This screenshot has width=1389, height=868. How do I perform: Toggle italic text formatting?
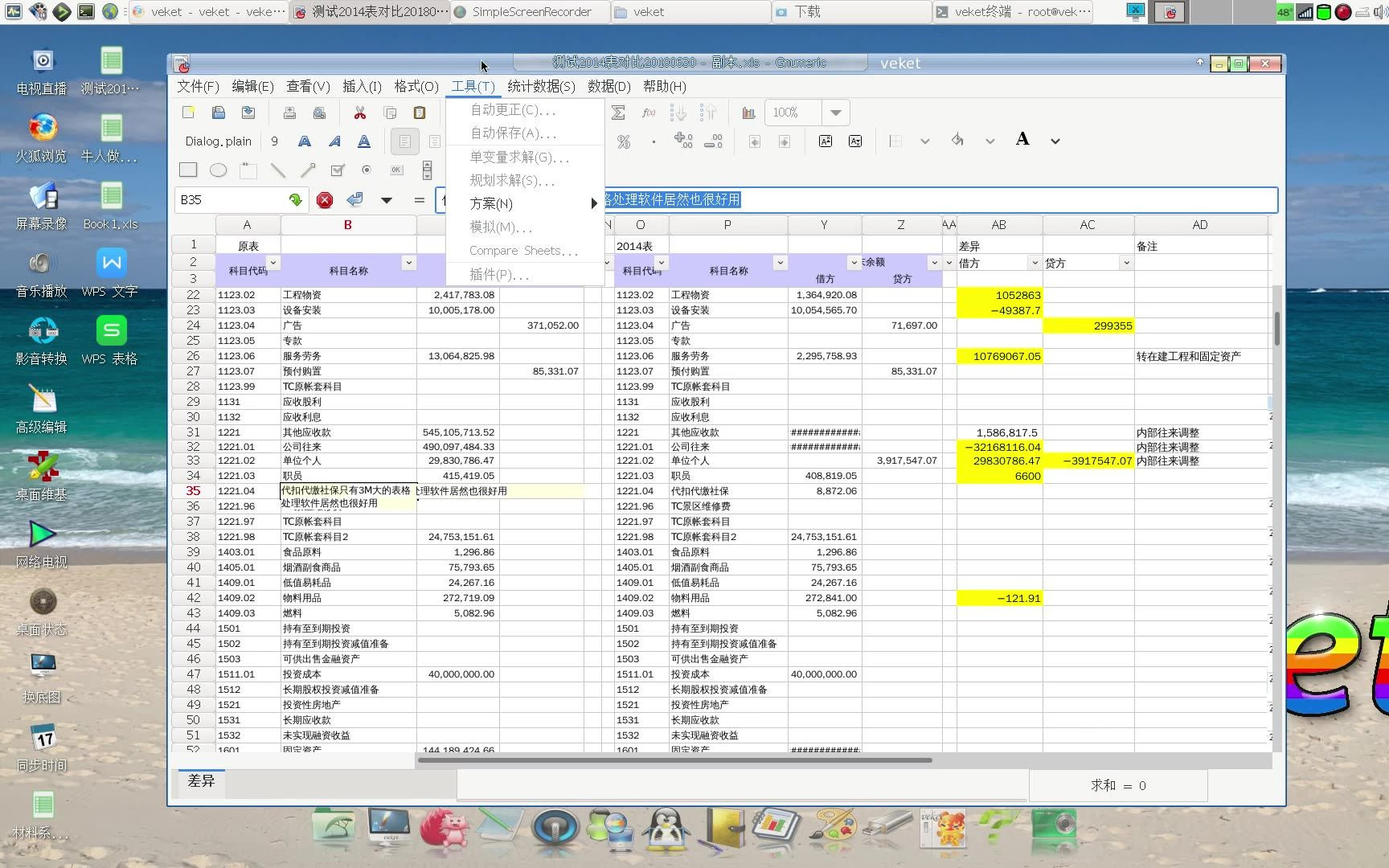click(x=334, y=141)
